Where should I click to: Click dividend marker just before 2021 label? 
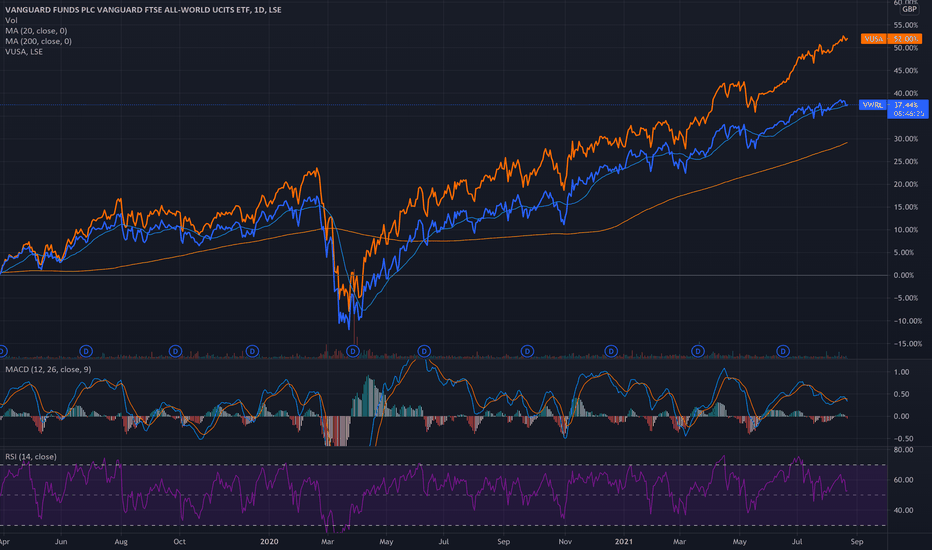coord(611,351)
